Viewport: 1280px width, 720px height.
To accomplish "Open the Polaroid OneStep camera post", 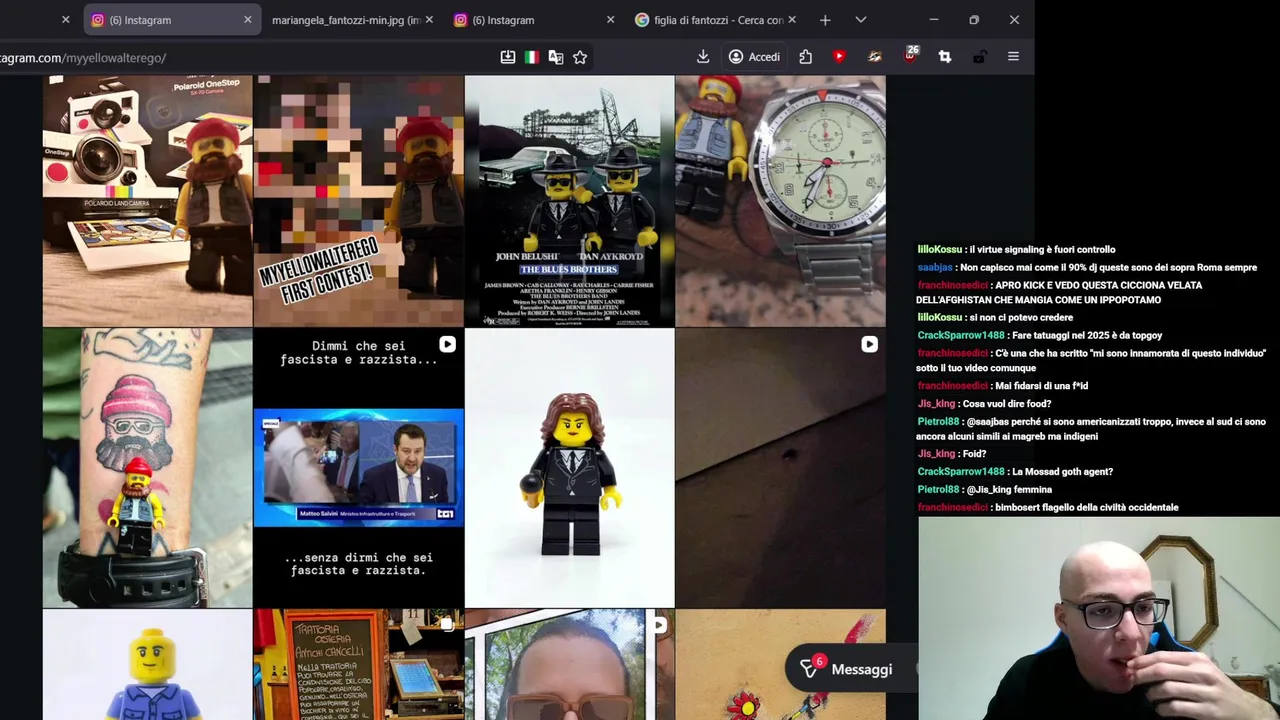I will tap(147, 201).
